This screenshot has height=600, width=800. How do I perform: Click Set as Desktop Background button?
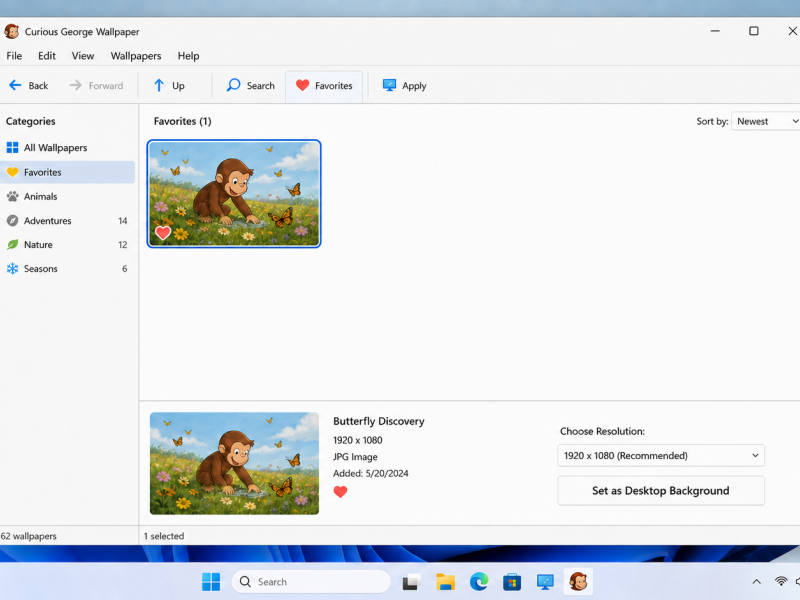pyautogui.click(x=661, y=490)
